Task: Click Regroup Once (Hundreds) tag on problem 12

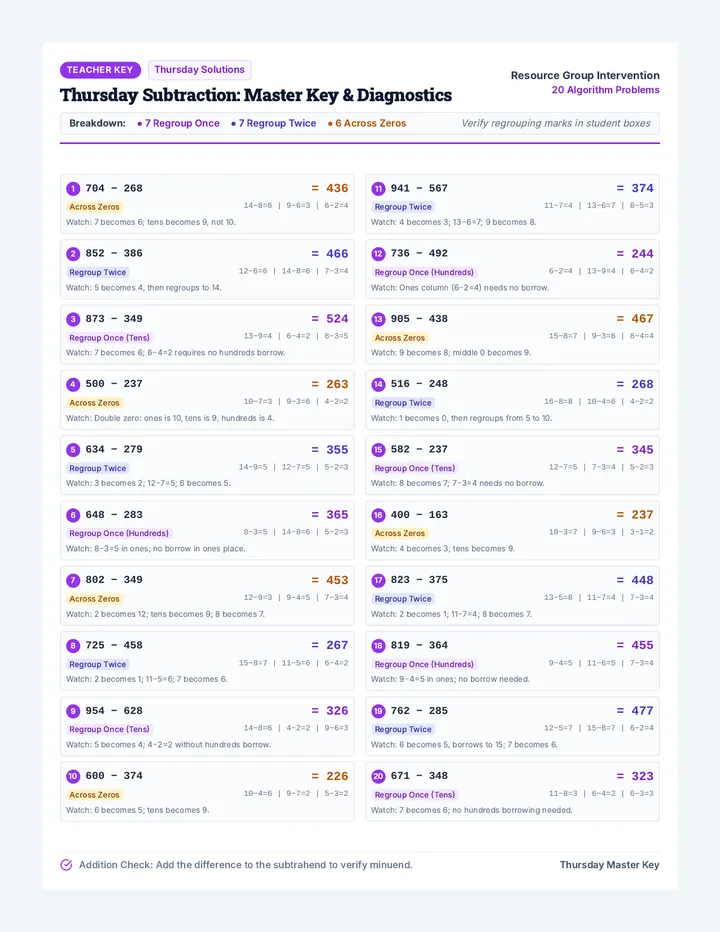Action: 425,272
